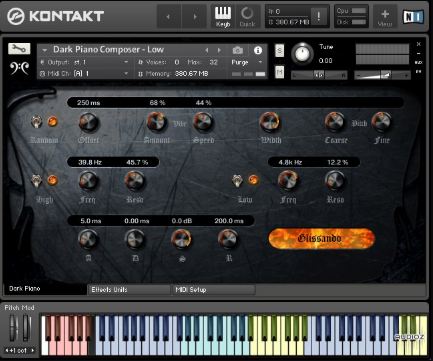This screenshot has height=361, width=433.
Task: Click the 4.8k Hz frequency value
Action: point(290,162)
